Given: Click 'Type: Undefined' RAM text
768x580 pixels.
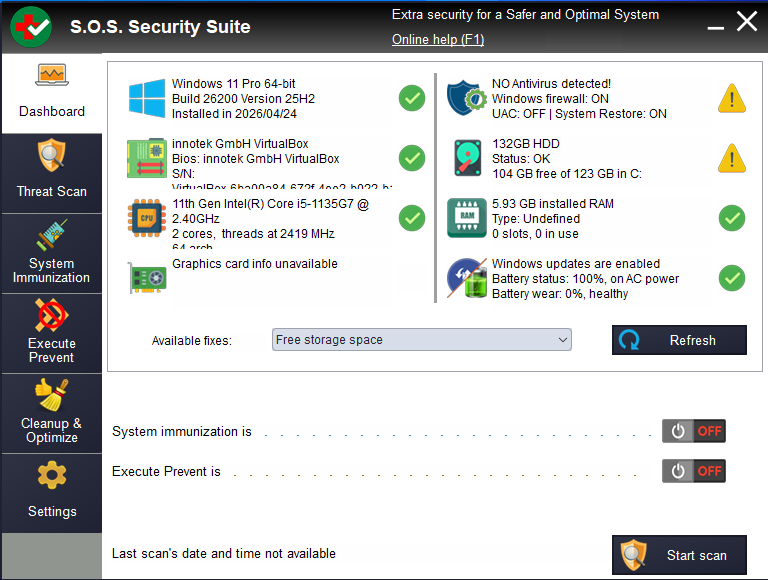Looking at the screenshot, I should tap(536, 218).
